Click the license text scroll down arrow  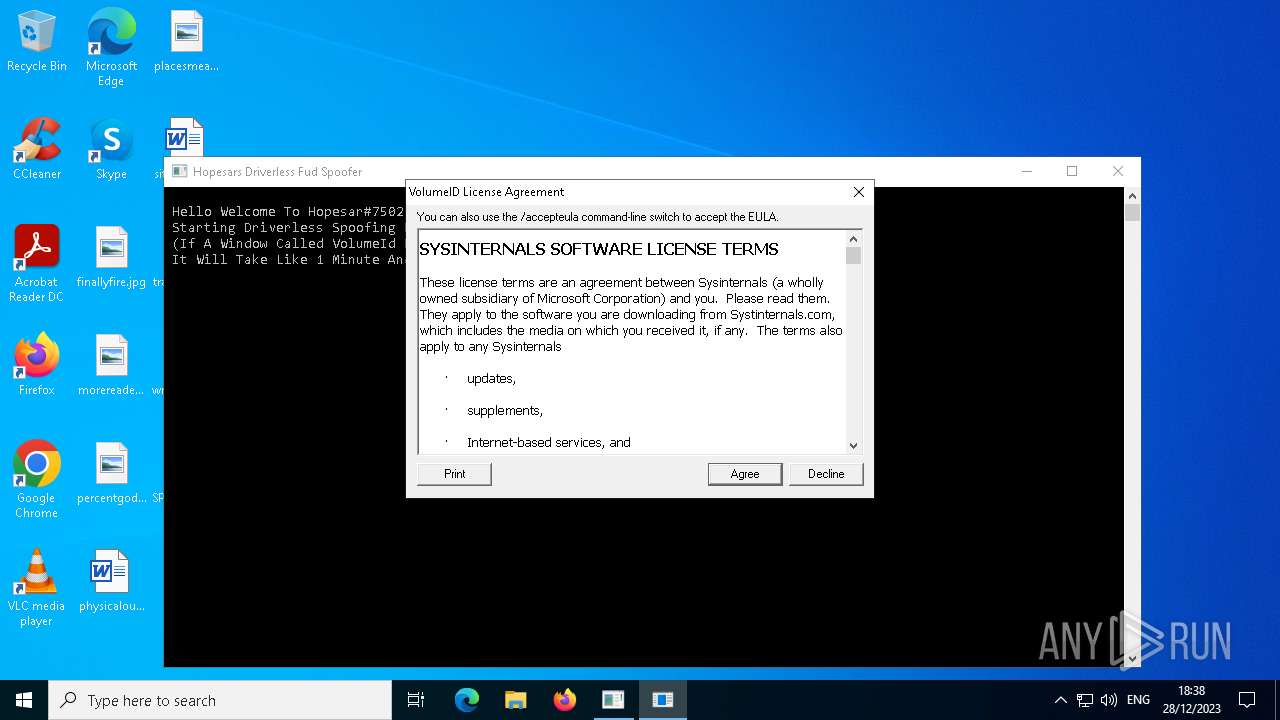853,446
